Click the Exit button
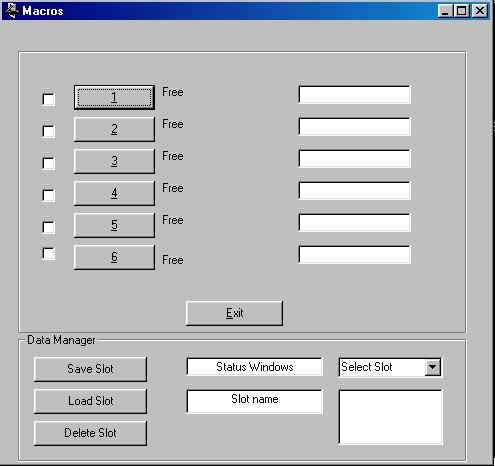Image resolution: width=495 pixels, height=466 pixels. coord(234,313)
